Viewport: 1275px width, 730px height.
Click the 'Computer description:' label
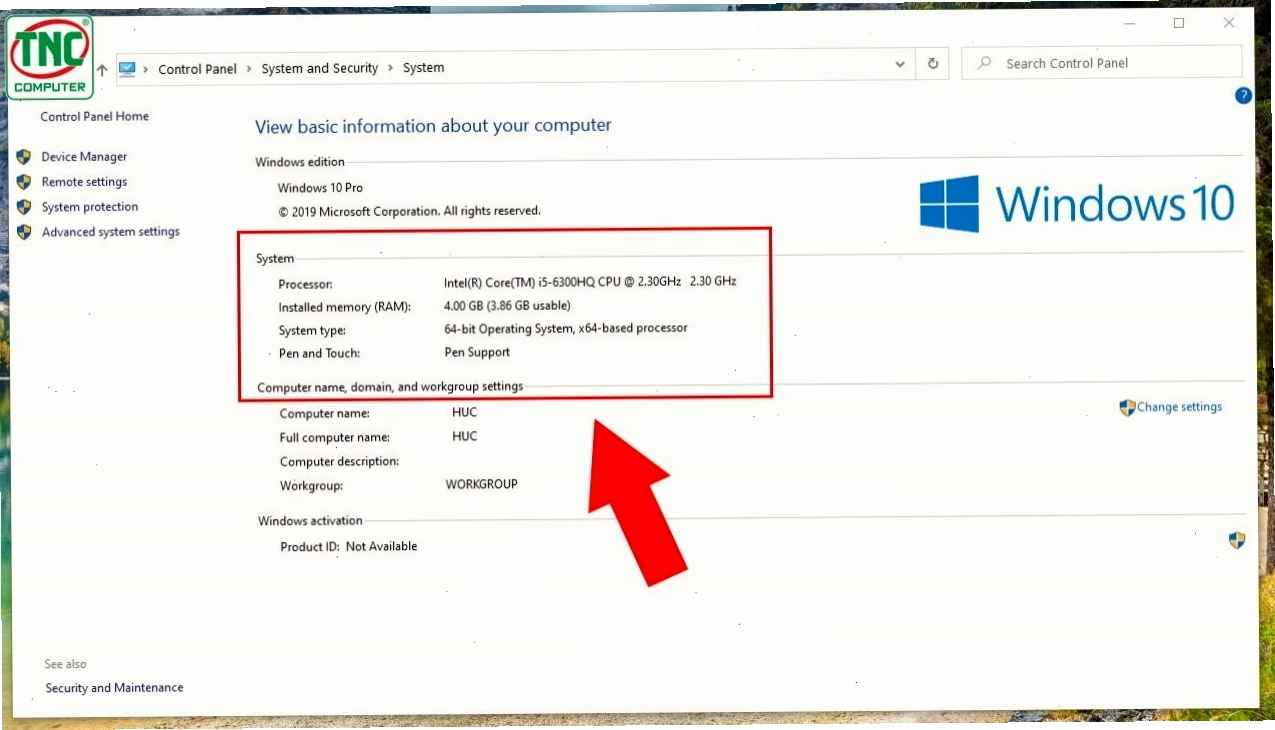click(339, 462)
